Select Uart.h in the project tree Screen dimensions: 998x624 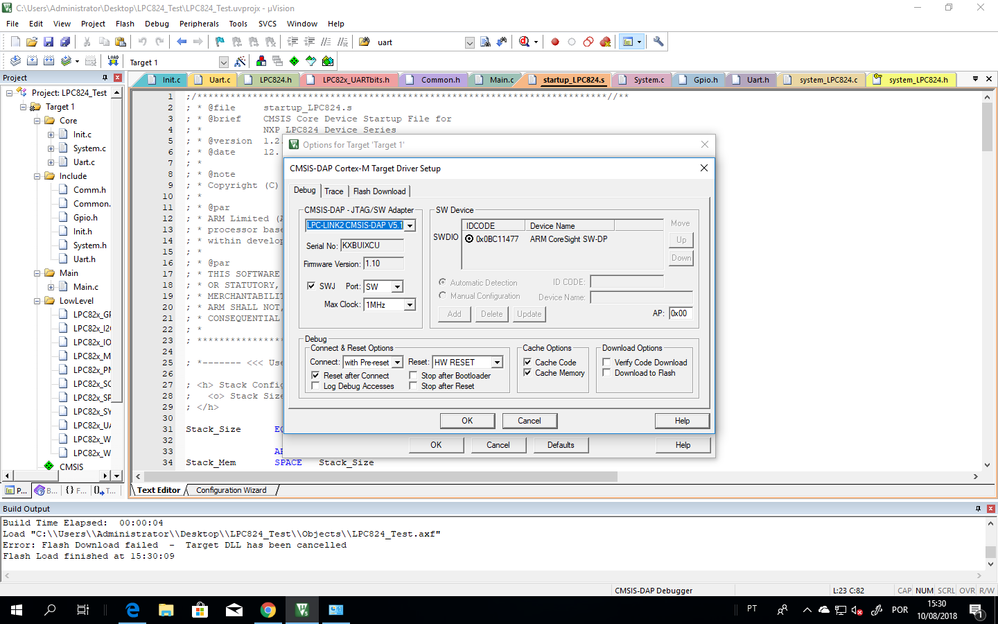(83, 259)
